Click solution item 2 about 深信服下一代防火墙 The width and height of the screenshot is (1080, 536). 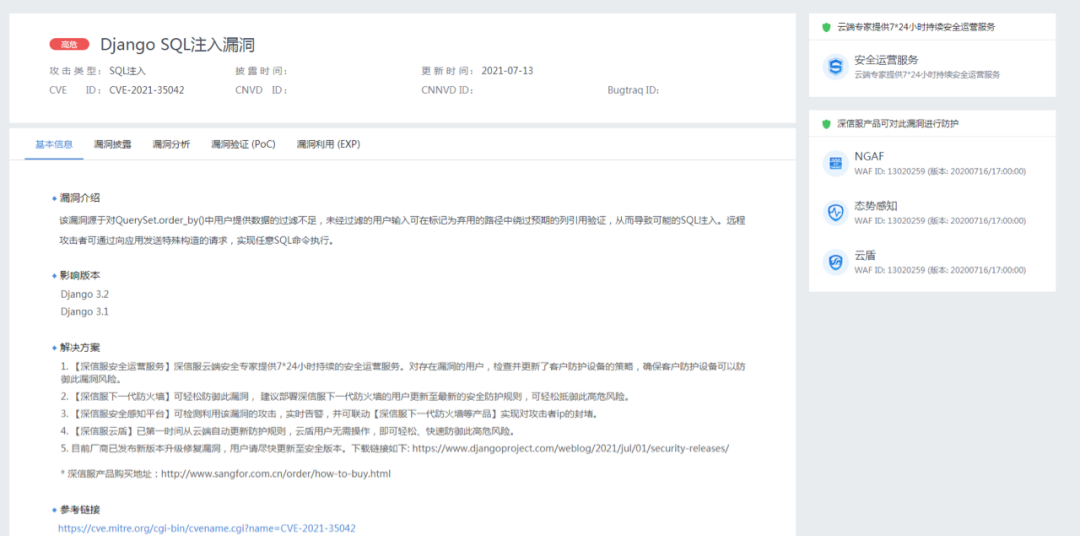pos(345,397)
